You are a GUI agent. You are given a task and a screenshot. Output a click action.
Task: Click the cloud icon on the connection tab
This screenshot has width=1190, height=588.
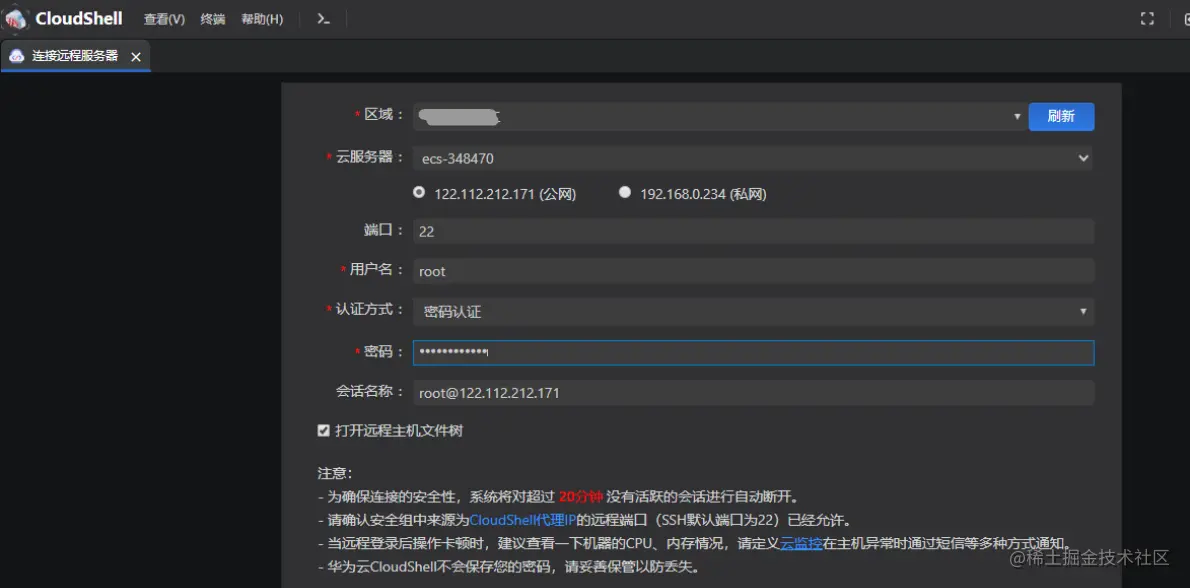coord(16,56)
